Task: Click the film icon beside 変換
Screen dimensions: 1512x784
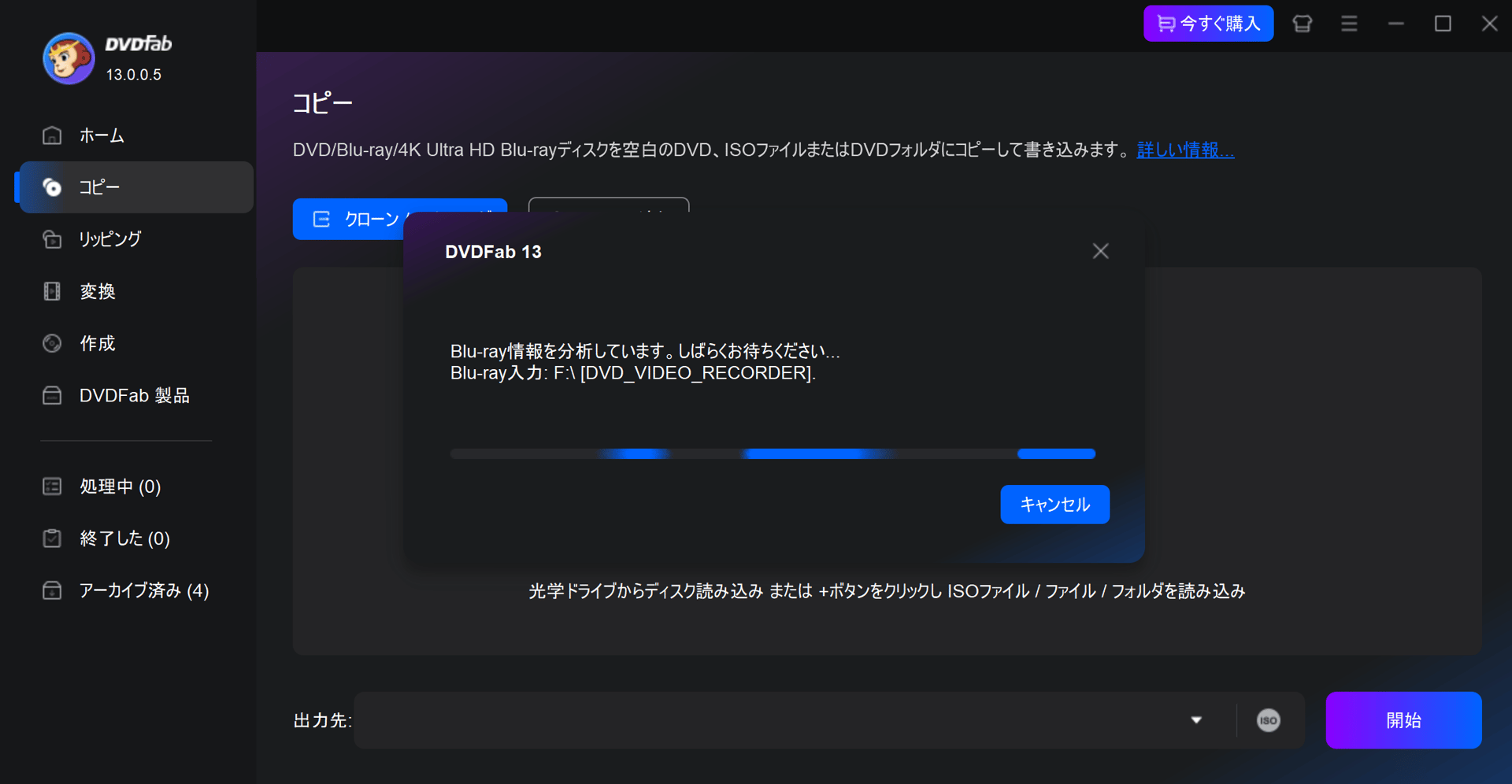Action: [x=52, y=291]
